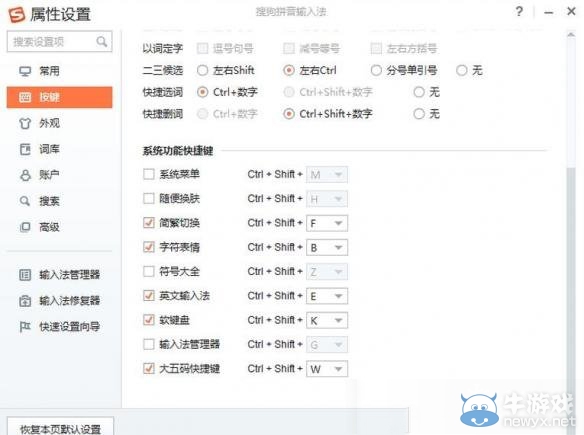The width and height of the screenshot is (584, 435).
Task: Open the 英文输入法 key dropdown showing E
Action: click(327, 296)
